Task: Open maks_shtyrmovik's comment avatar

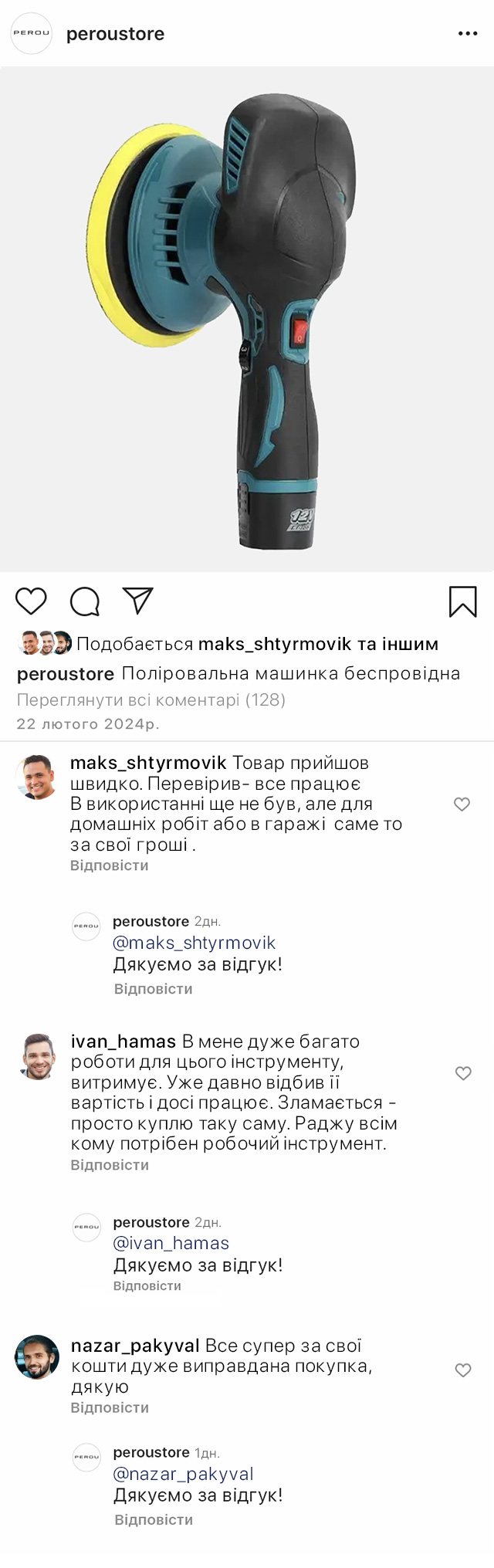Action: coord(37,777)
